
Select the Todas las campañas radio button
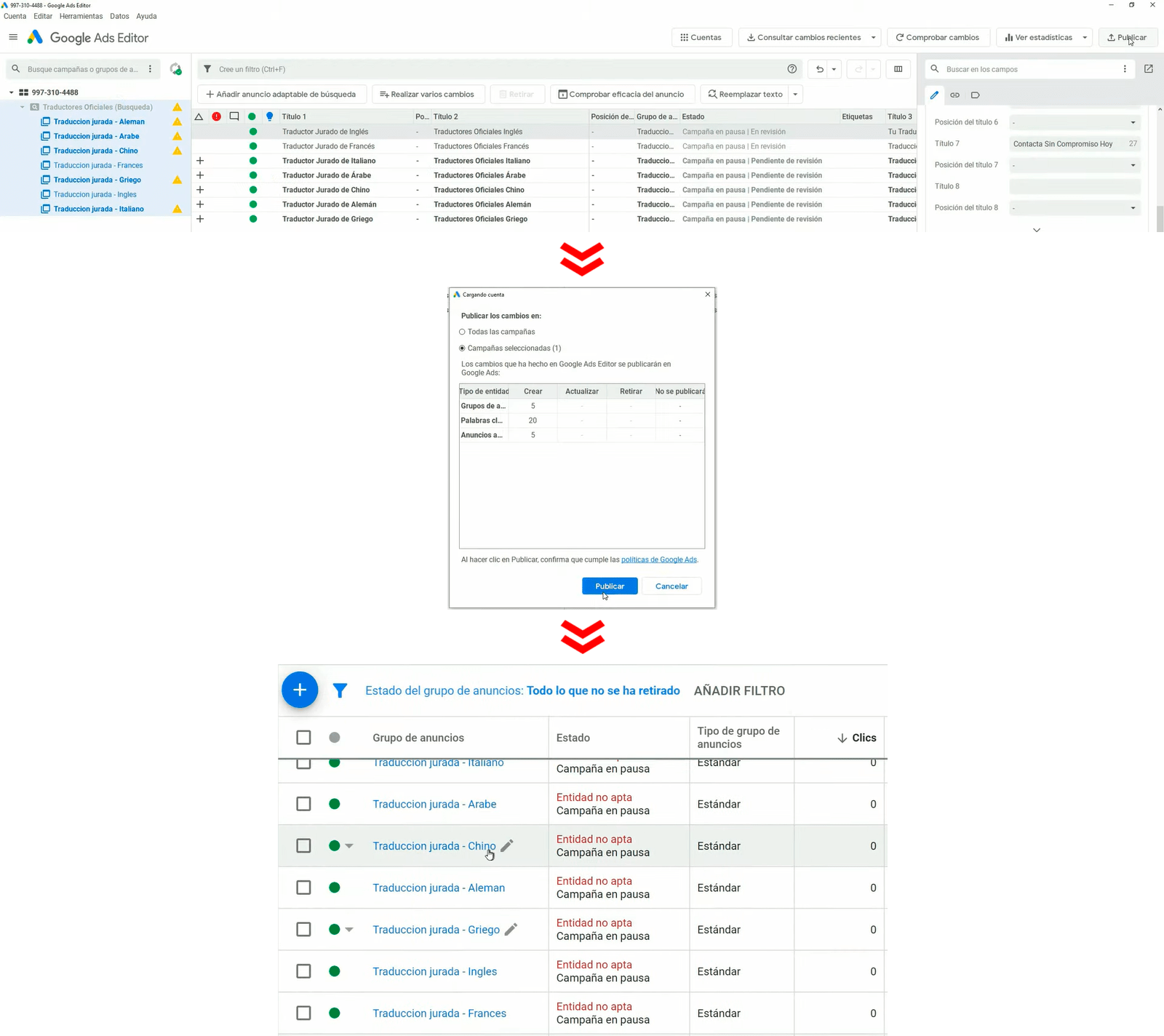click(462, 332)
